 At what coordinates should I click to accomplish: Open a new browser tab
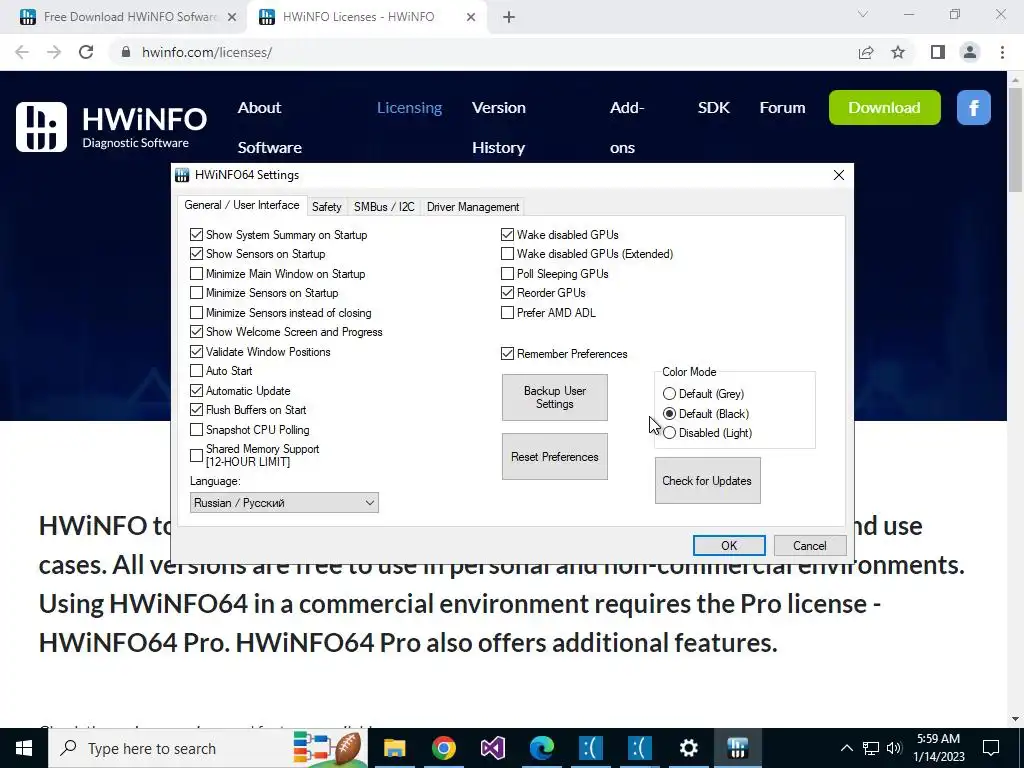[x=509, y=18]
